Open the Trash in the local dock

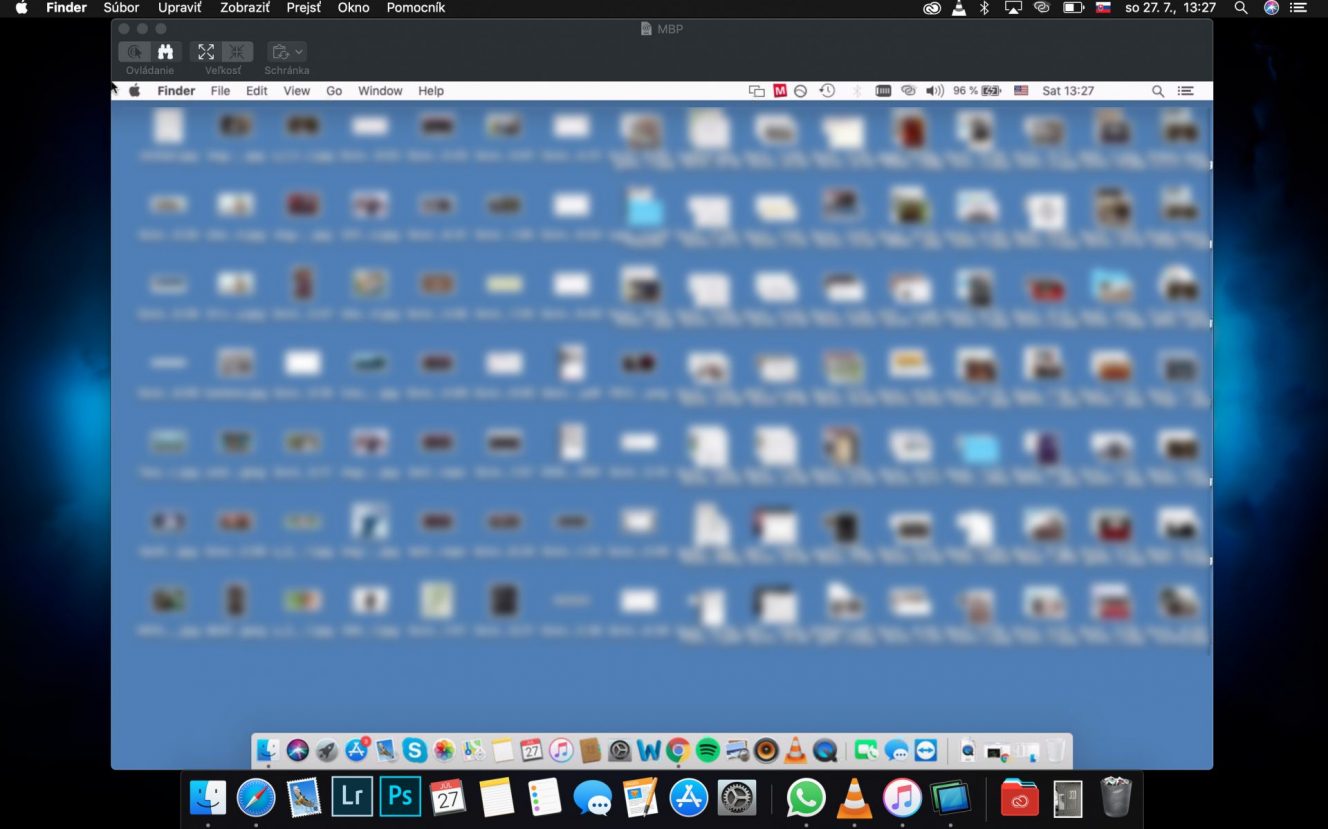[x=1116, y=797]
